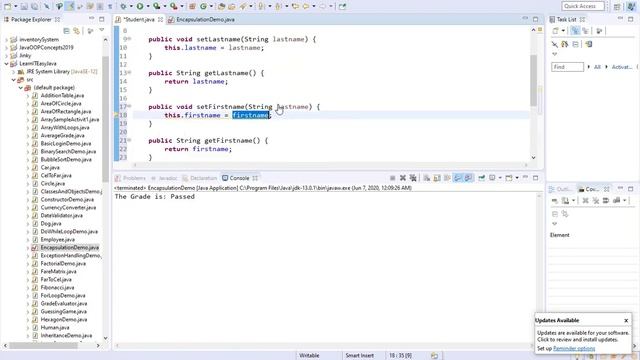Collapse all in Coverage view
640x360 pixels.
[x=555, y=214]
